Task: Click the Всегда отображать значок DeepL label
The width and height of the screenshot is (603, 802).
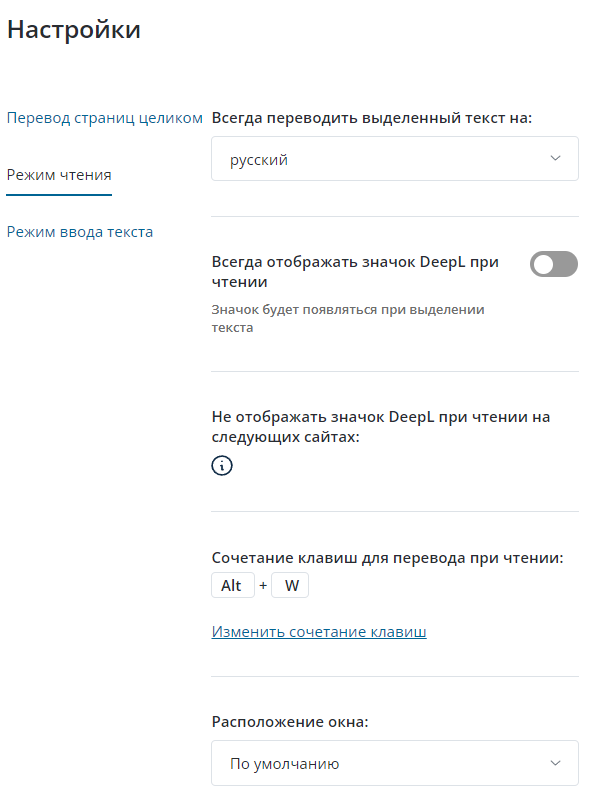Action: tap(355, 272)
